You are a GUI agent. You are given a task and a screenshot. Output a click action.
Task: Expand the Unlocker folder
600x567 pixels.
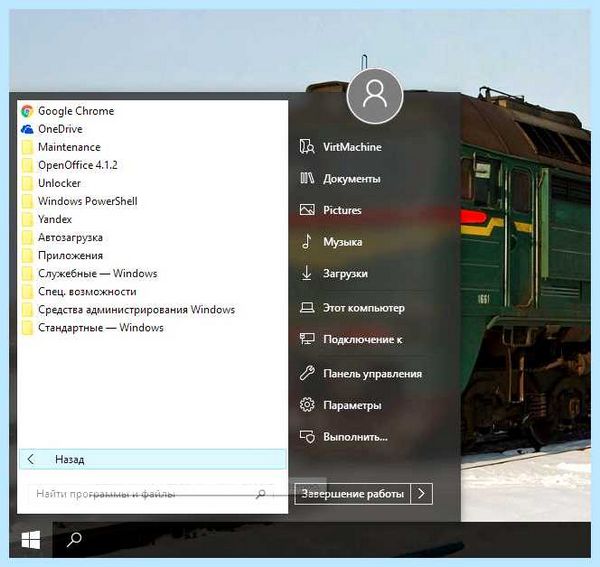(x=152, y=183)
